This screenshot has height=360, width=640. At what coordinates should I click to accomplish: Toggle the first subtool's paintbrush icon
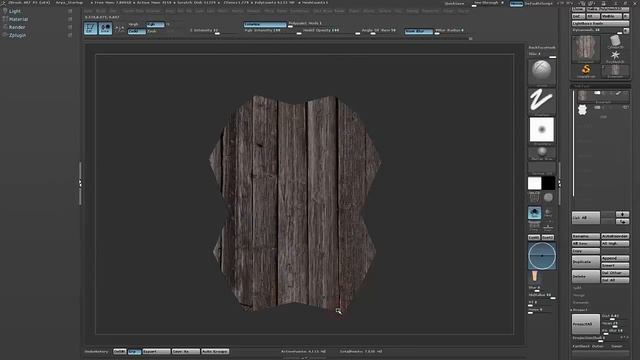618,93
